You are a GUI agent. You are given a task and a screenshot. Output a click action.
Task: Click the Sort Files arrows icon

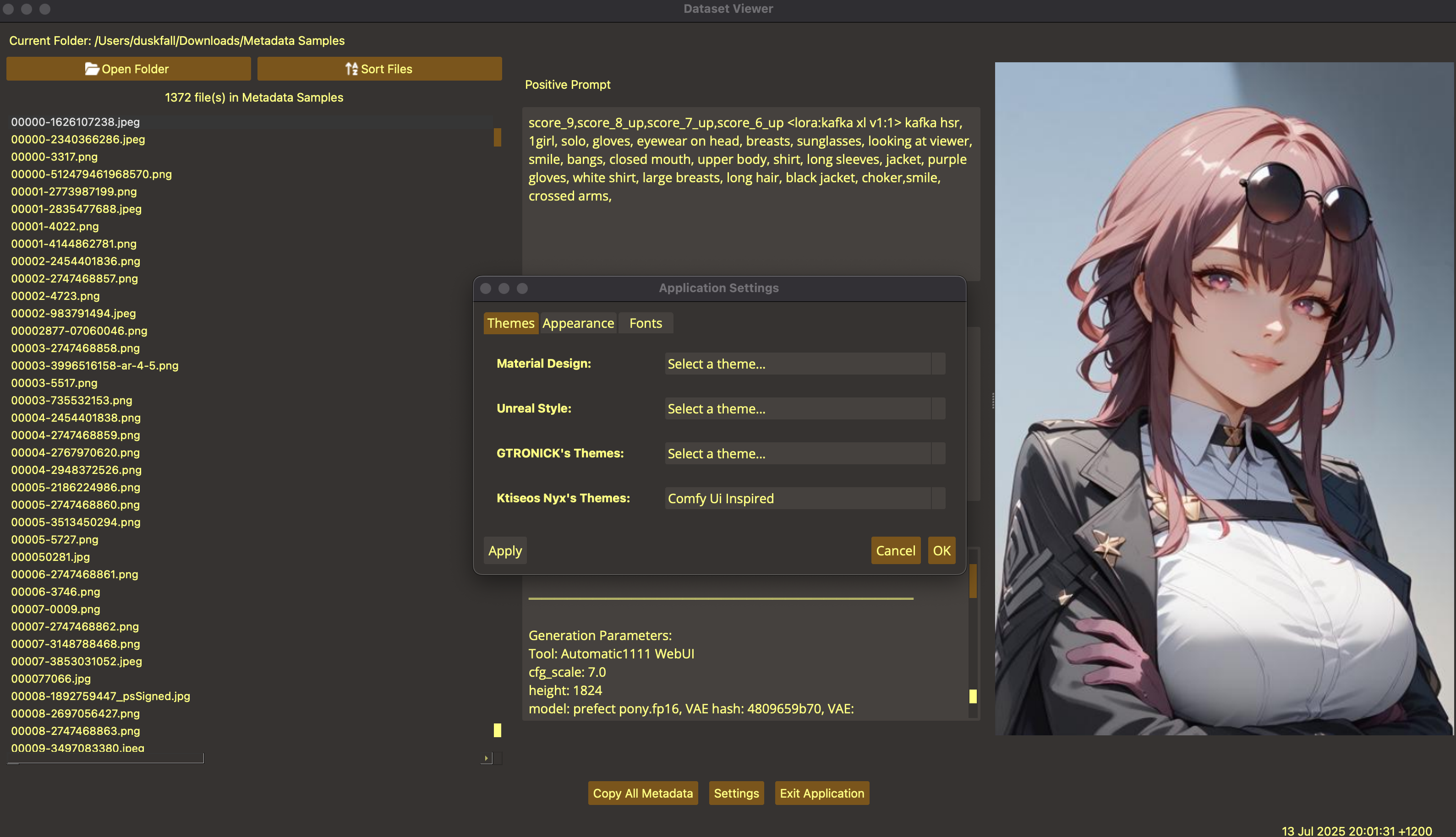(x=351, y=69)
